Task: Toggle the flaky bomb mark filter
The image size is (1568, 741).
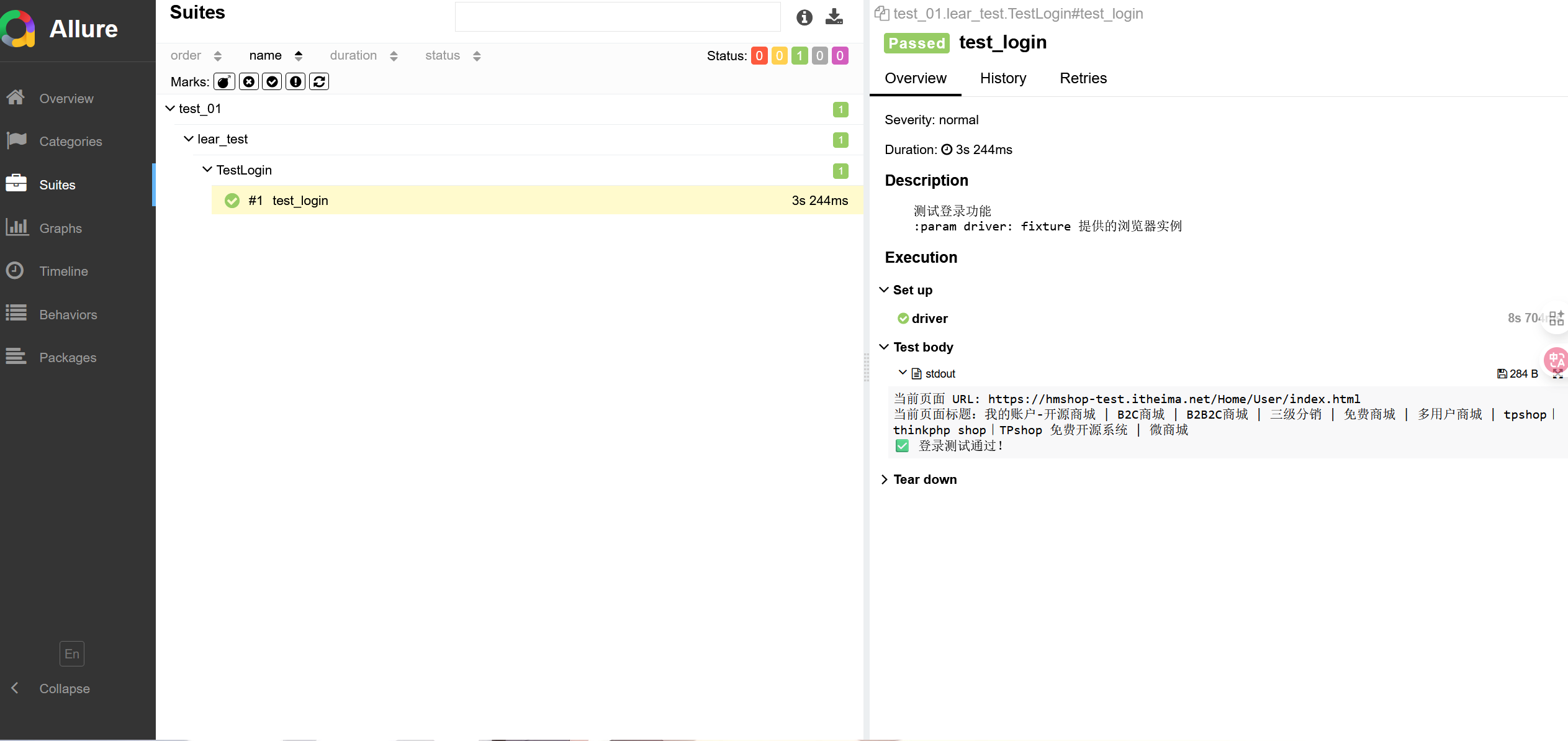Action: tap(224, 81)
